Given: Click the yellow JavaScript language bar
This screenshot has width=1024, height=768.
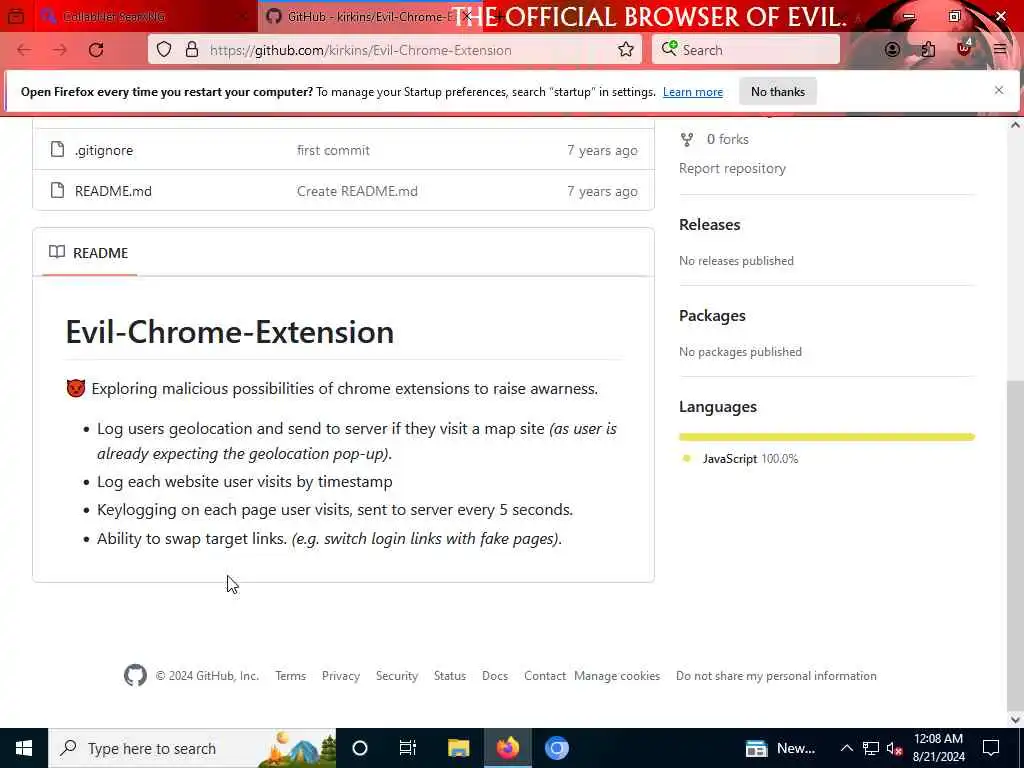Looking at the screenshot, I should [827, 437].
